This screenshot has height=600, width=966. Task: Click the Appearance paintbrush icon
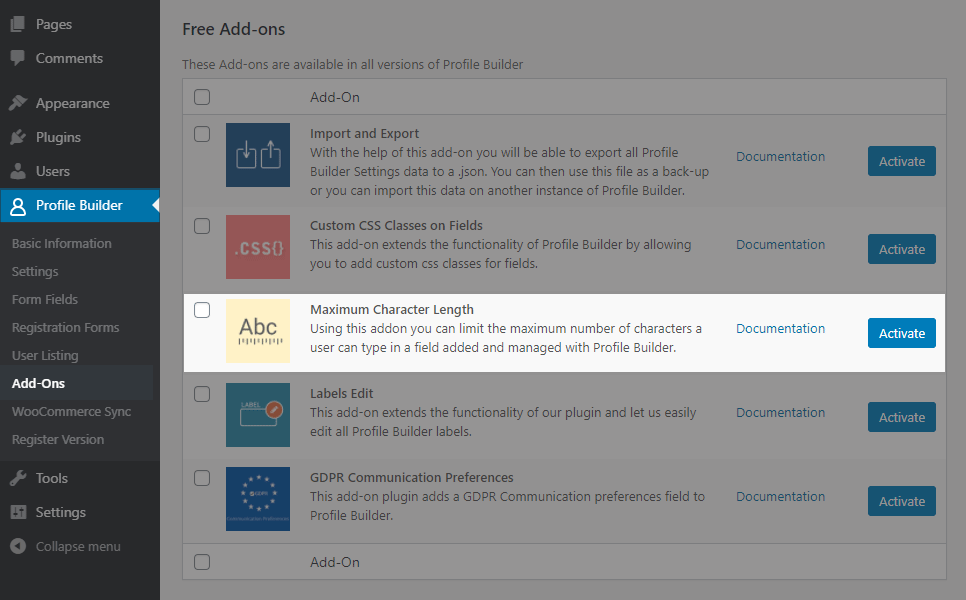tap(18, 103)
